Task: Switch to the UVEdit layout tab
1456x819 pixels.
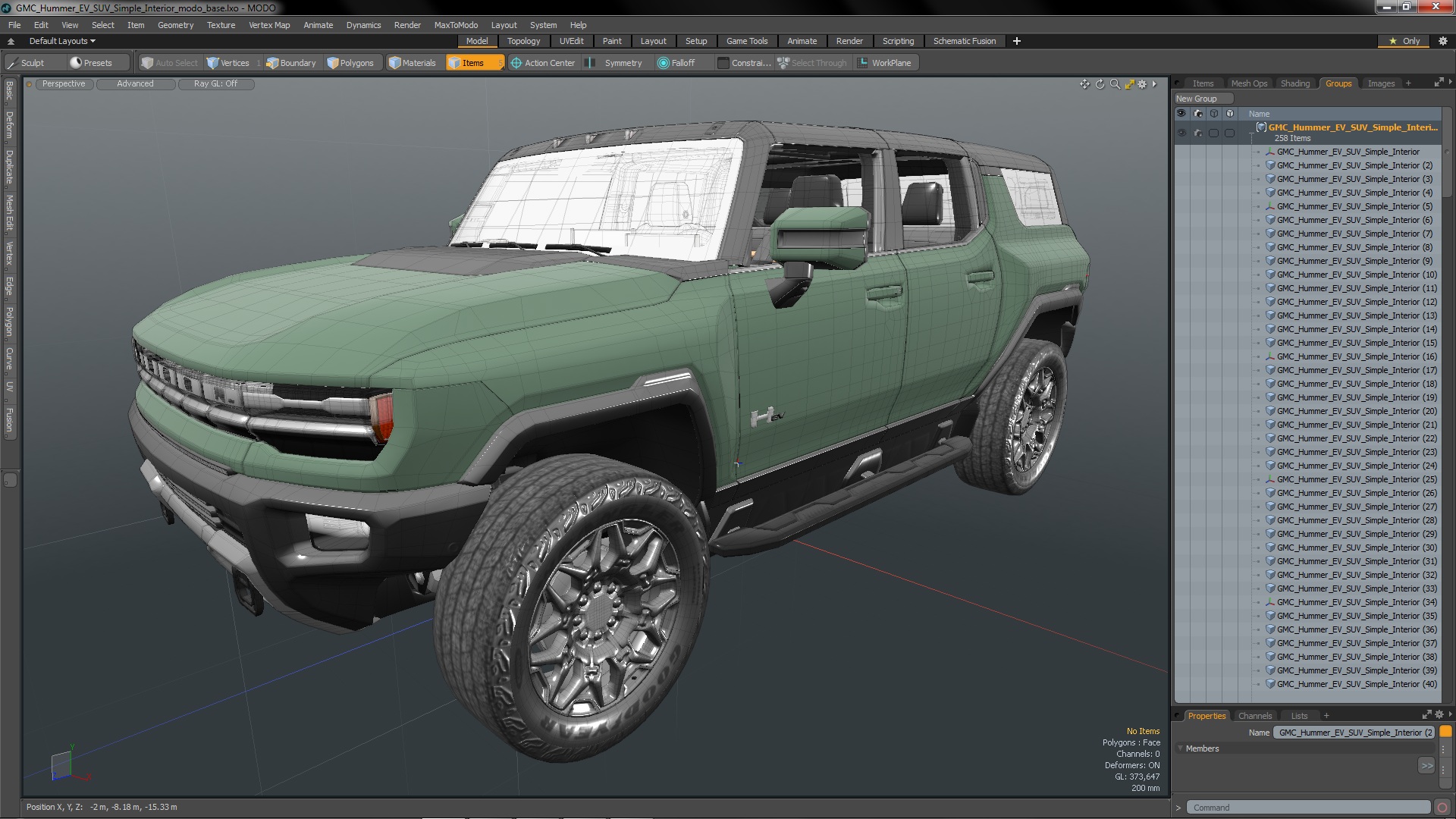Action: coord(571,41)
